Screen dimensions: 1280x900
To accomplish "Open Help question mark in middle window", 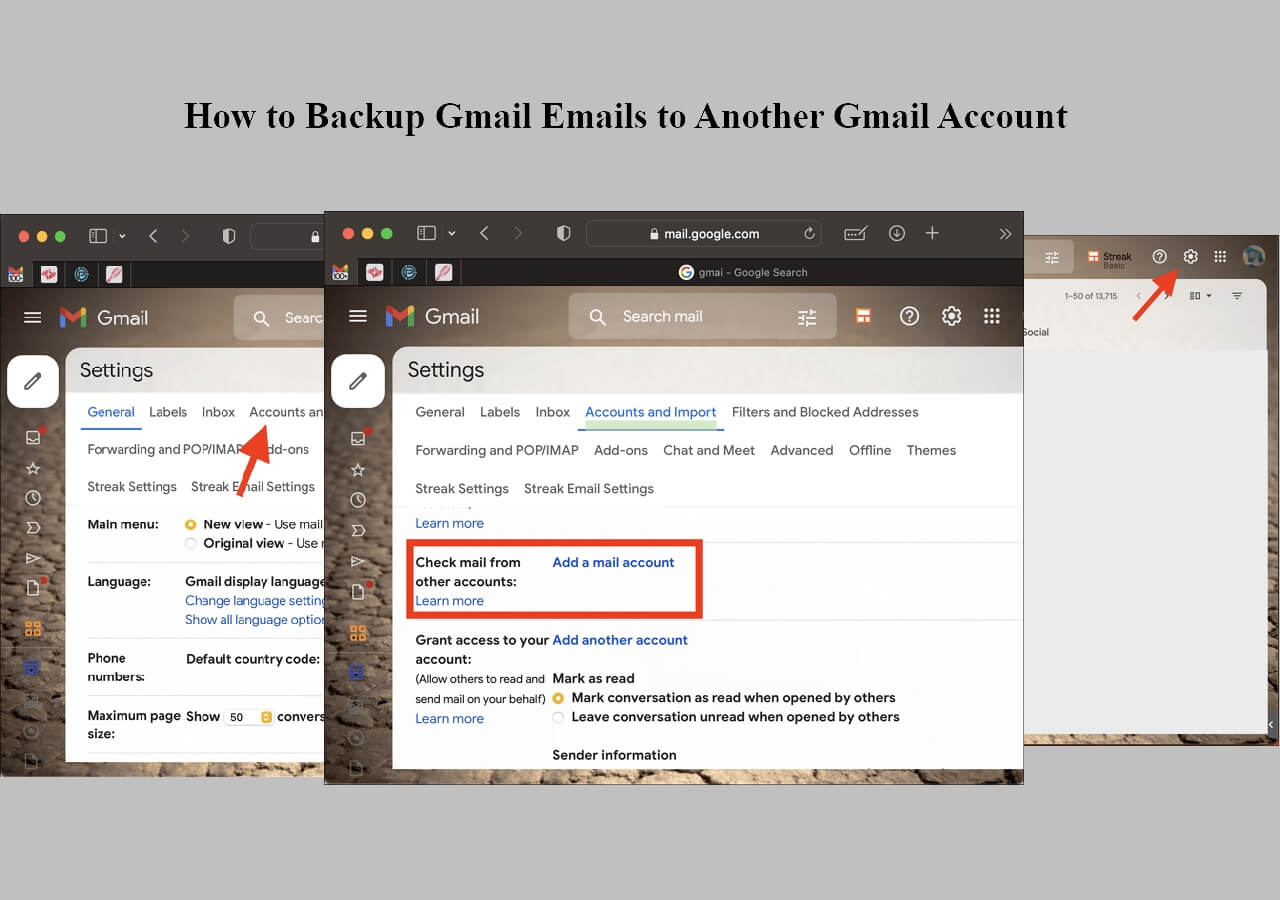I will click(909, 316).
